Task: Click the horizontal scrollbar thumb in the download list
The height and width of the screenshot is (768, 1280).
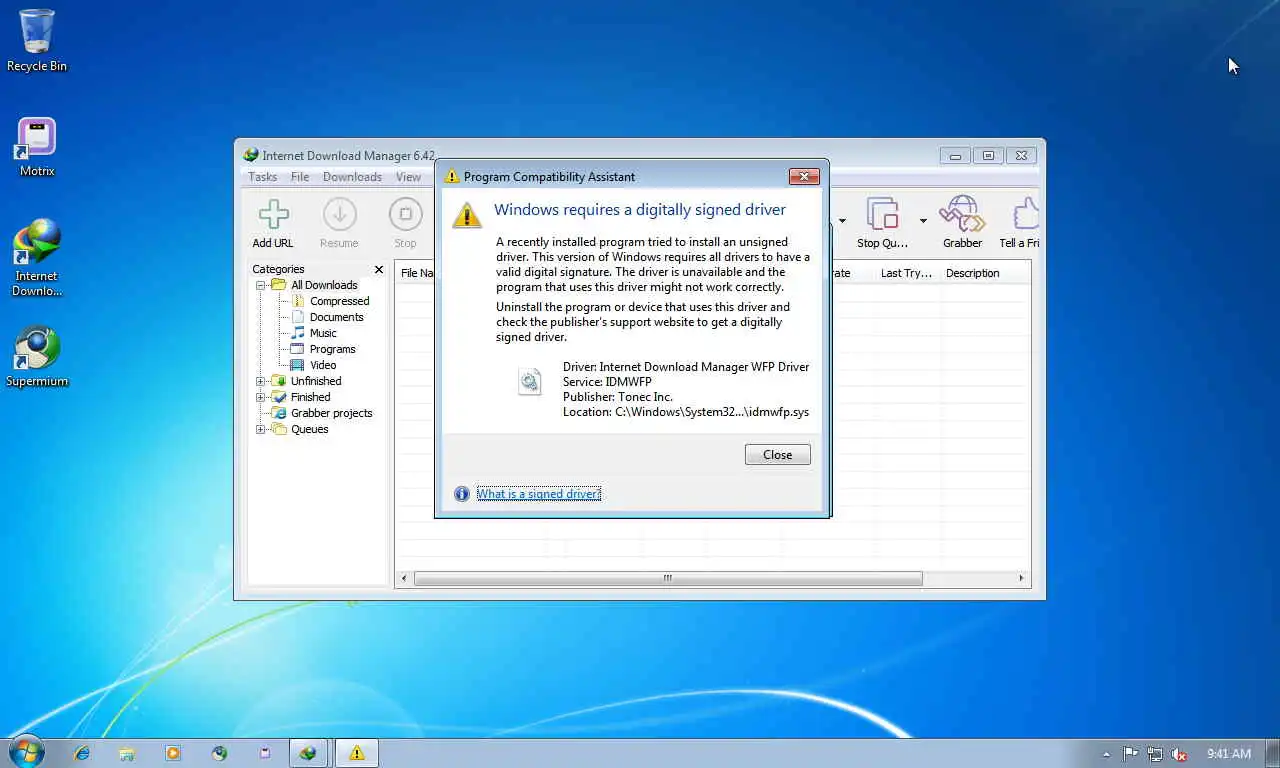Action: tap(668, 578)
